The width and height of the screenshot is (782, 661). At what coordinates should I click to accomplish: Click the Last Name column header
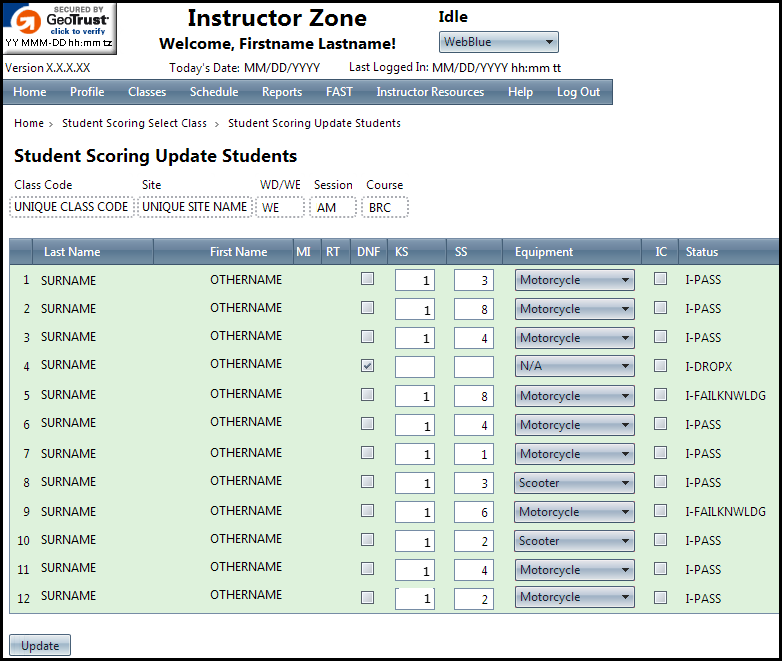point(72,252)
